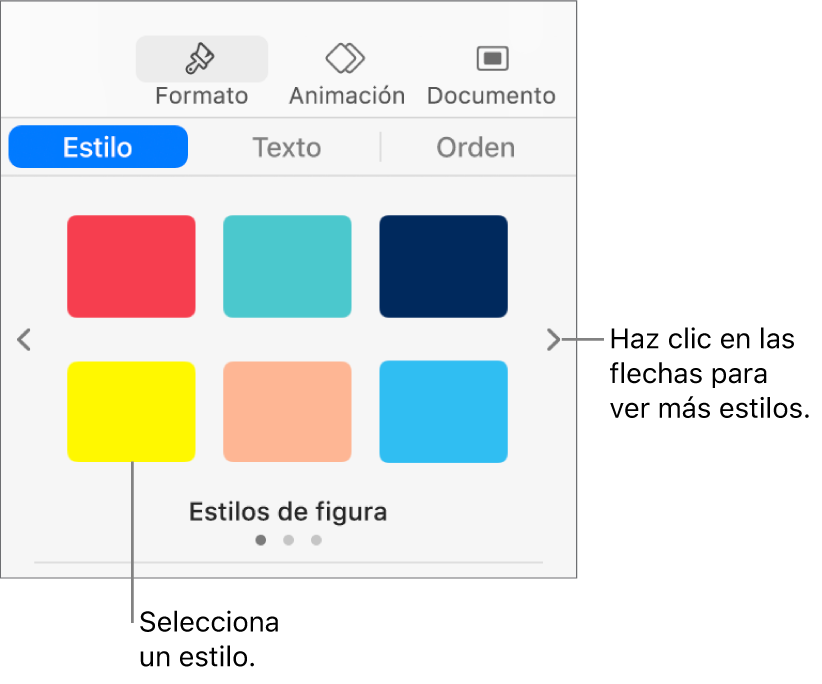The height and width of the screenshot is (684, 822).
Task: Click the Animación diamond icon
Action: 346,59
